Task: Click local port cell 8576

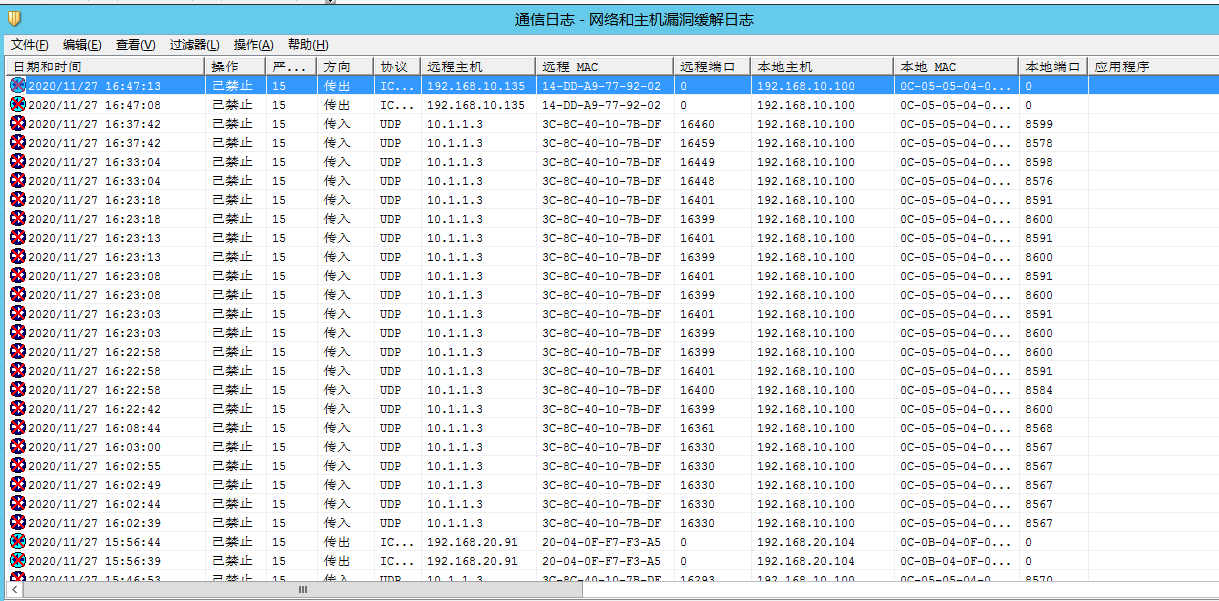Action: click(1038, 181)
